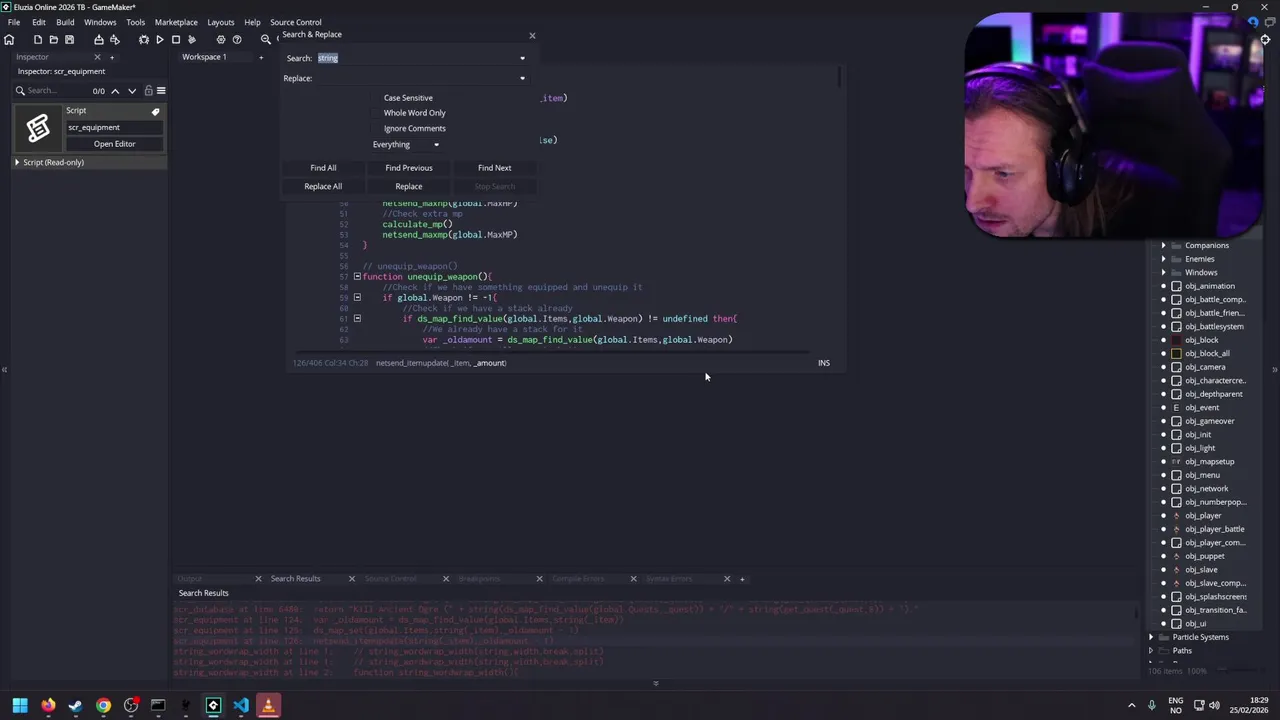Viewport: 1280px width, 720px height.
Task: Open the Everything scope dropdown
Action: (x=406, y=144)
